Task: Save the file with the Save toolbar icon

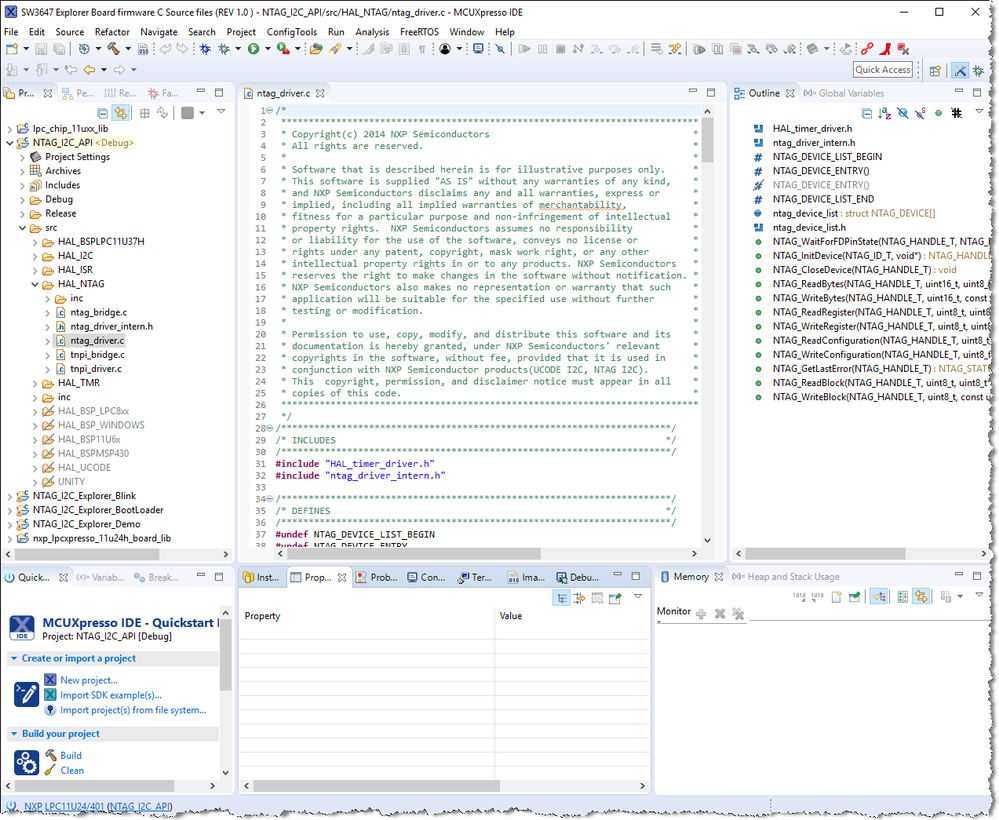Action: [41, 48]
